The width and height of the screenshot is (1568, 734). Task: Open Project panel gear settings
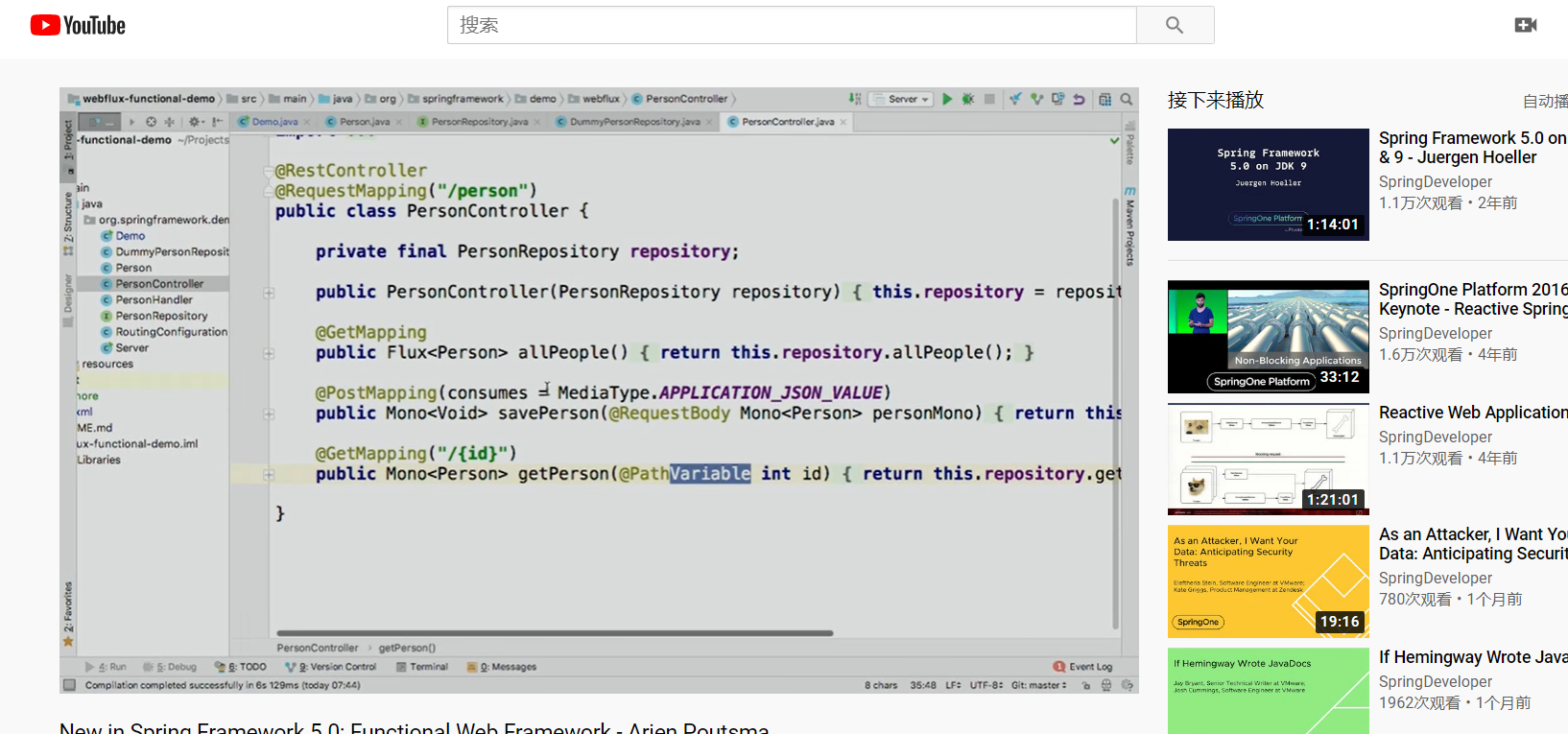coord(196,122)
